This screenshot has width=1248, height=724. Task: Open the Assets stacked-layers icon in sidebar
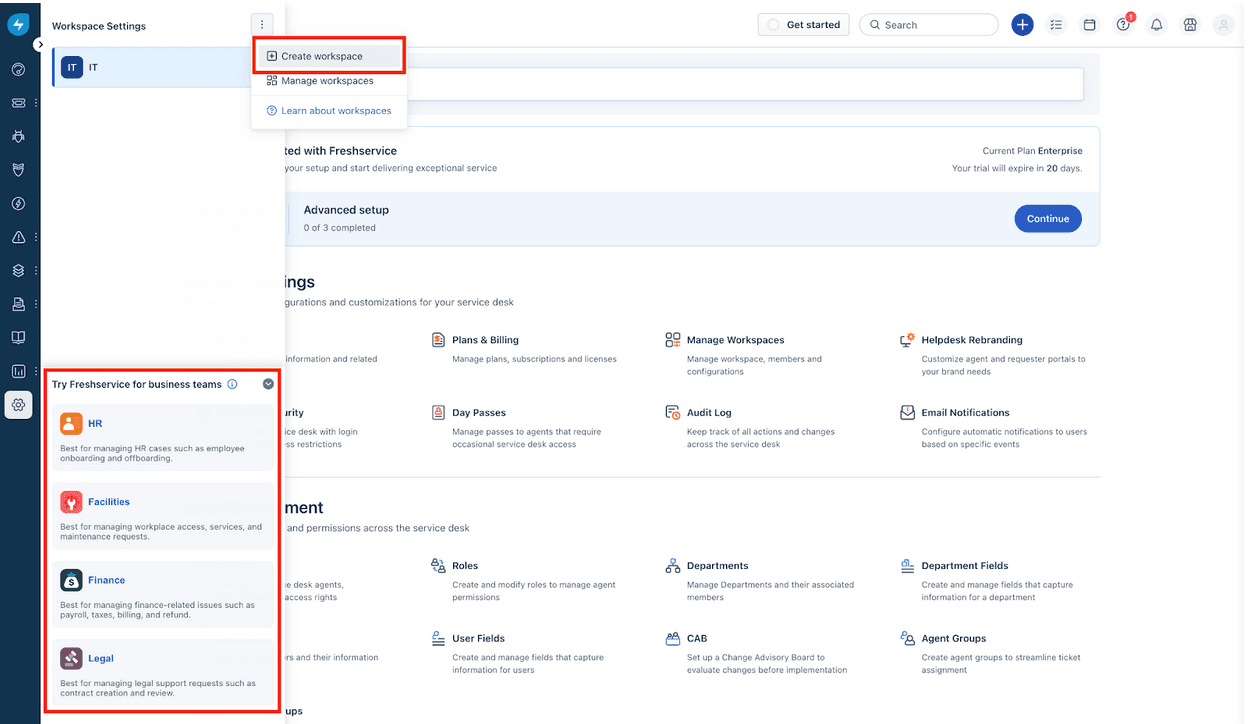tap(18, 270)
